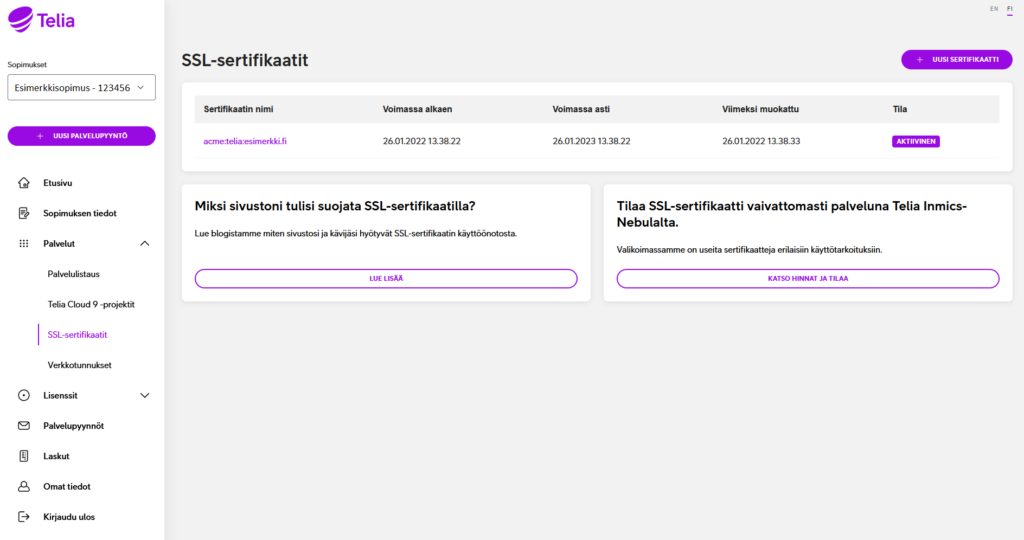The height and width of the screenshot is (540, 1024).
Task: Open the Esimerkkisopimus contract dropdown
Action: tap(82, 87)
